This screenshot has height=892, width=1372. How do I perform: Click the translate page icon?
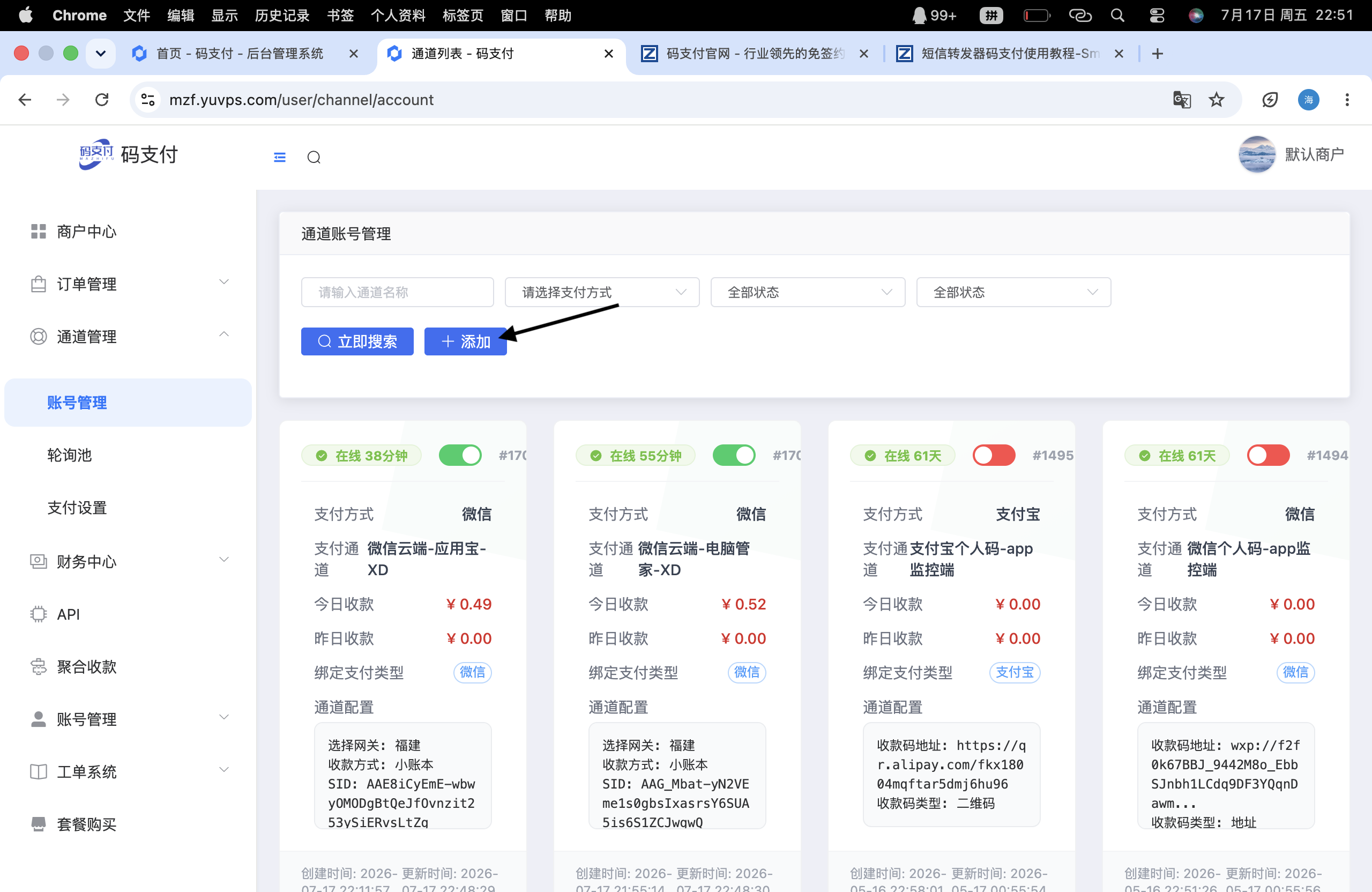click(x=1182, y=100)
